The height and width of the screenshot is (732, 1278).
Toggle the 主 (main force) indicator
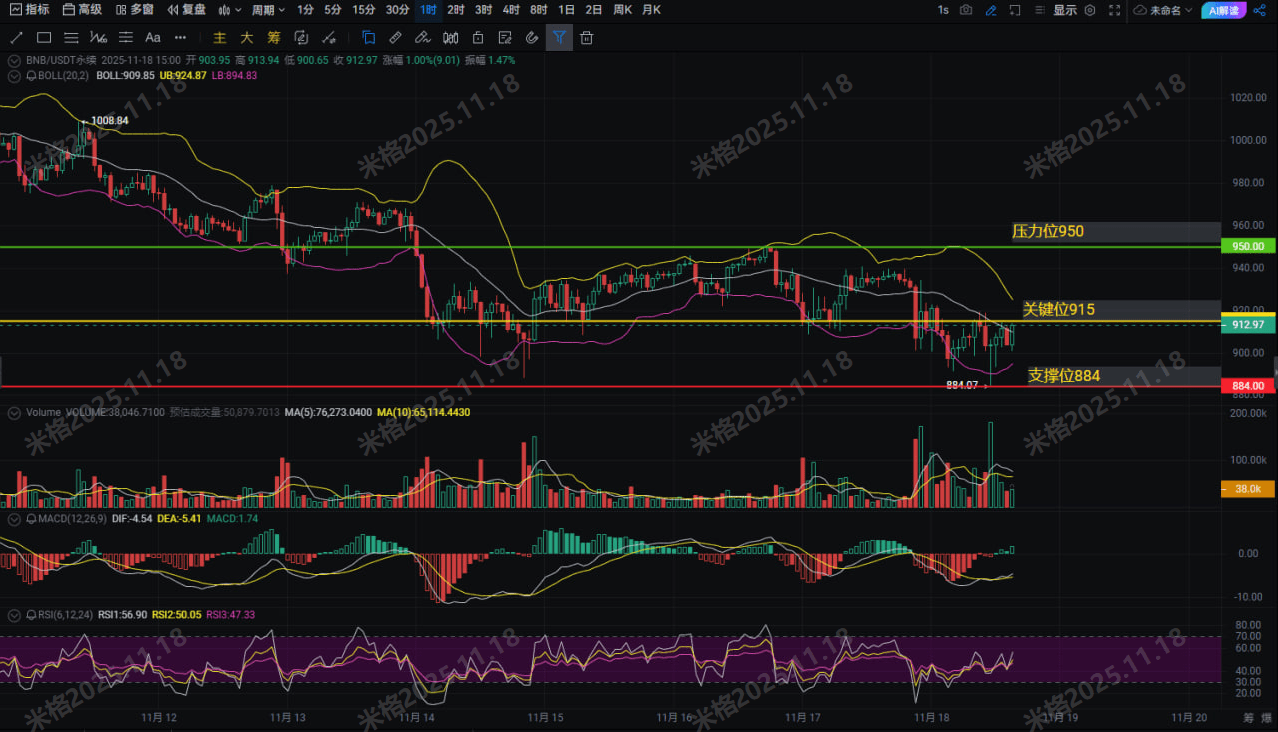click(219, 38)
